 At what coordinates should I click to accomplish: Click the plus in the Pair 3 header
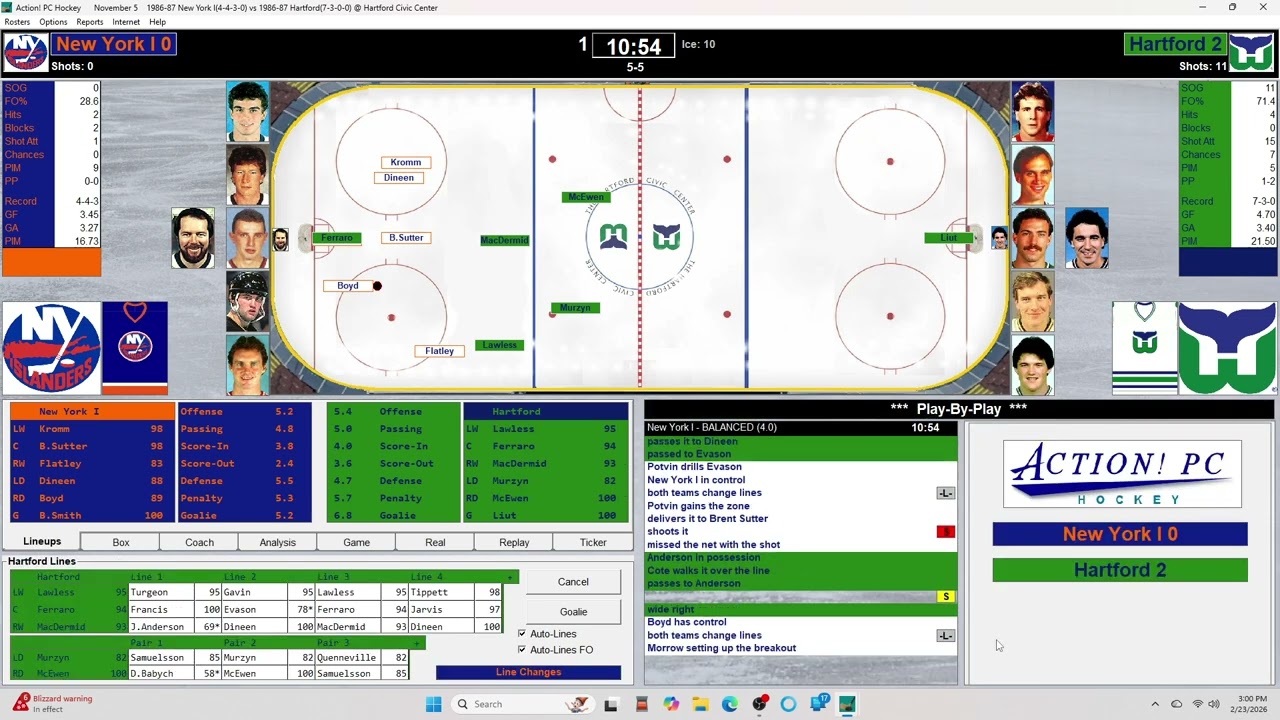417,643
